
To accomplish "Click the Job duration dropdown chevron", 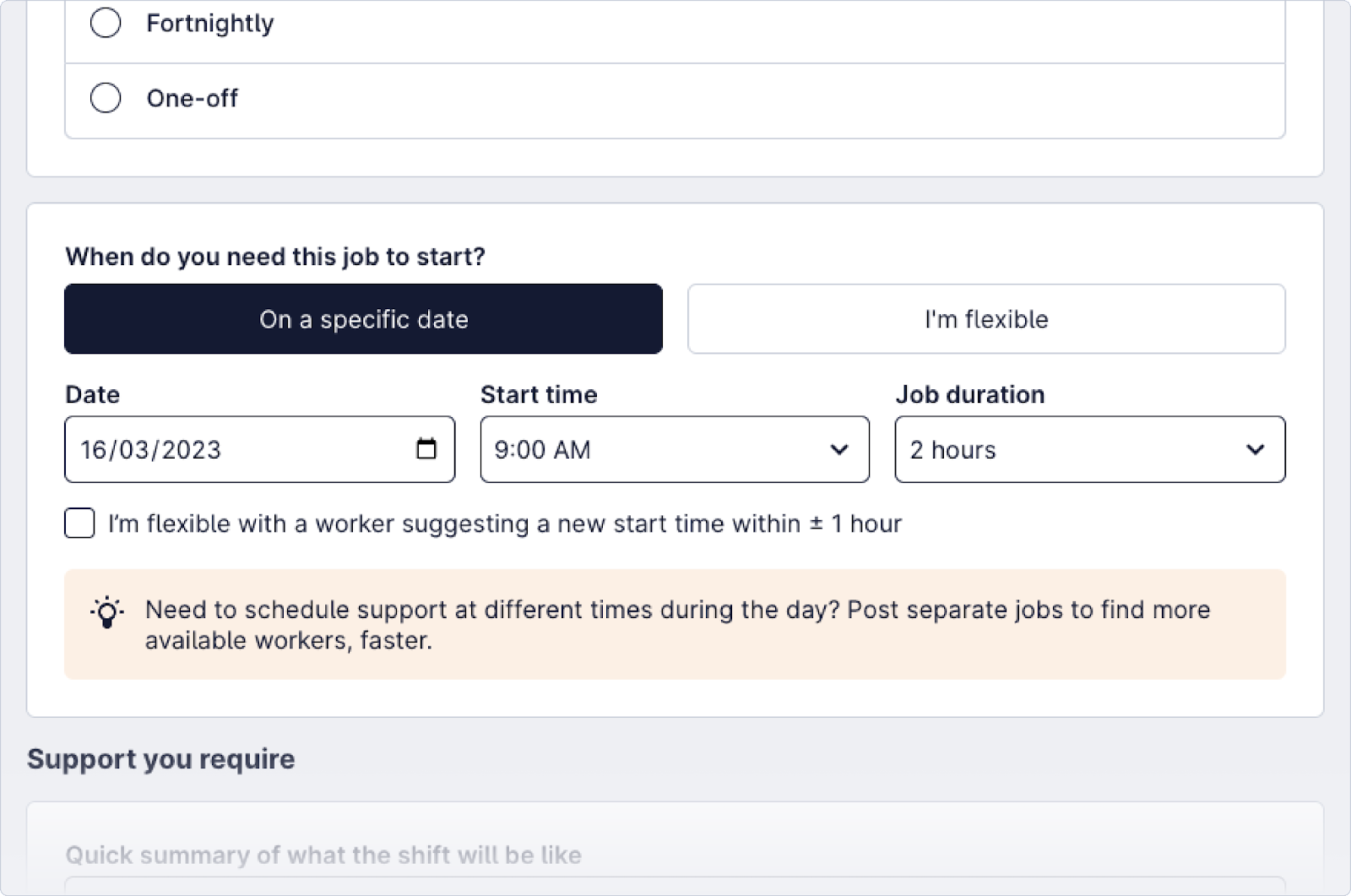I will point(1255,450).
